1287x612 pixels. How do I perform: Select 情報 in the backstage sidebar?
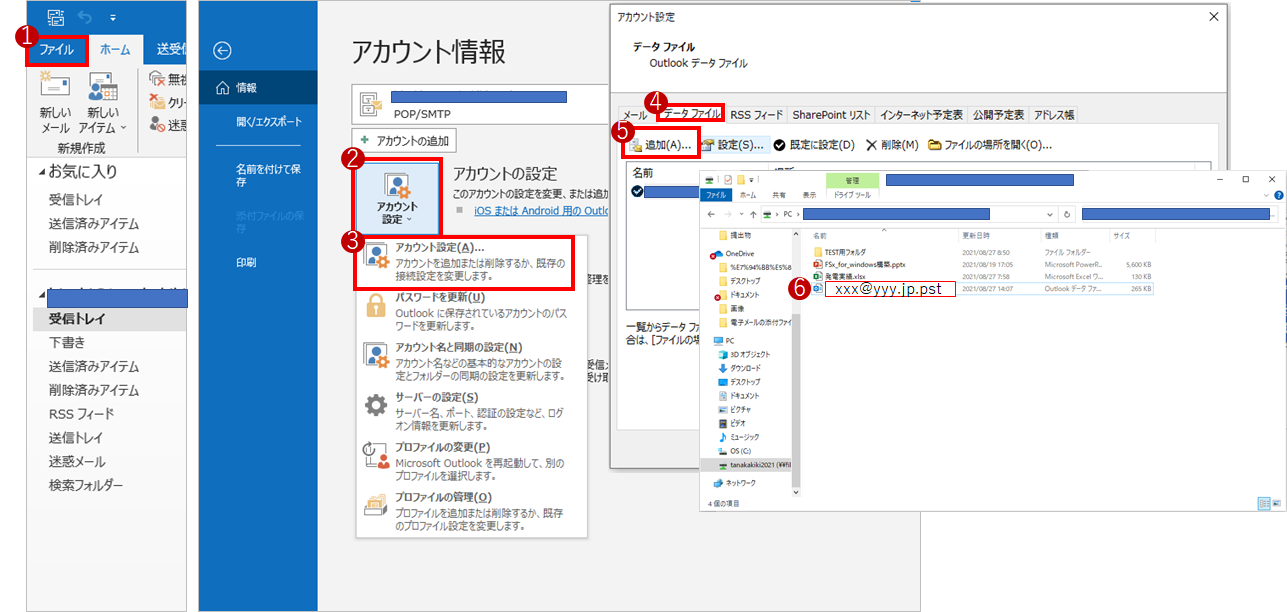[x=258, y=88]
